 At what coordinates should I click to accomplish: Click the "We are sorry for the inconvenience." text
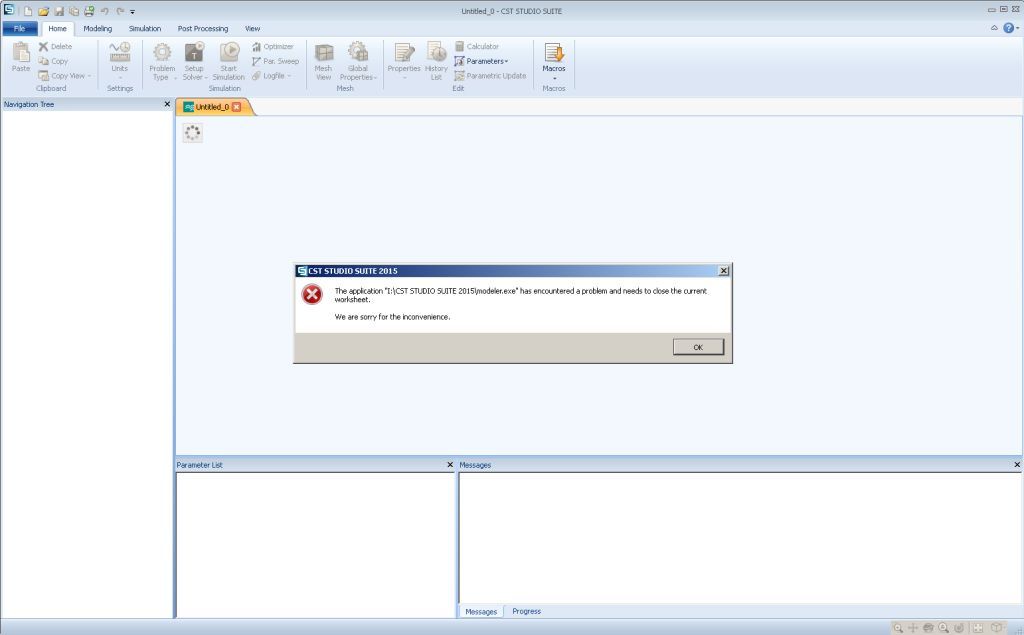[x=392, y=317]
